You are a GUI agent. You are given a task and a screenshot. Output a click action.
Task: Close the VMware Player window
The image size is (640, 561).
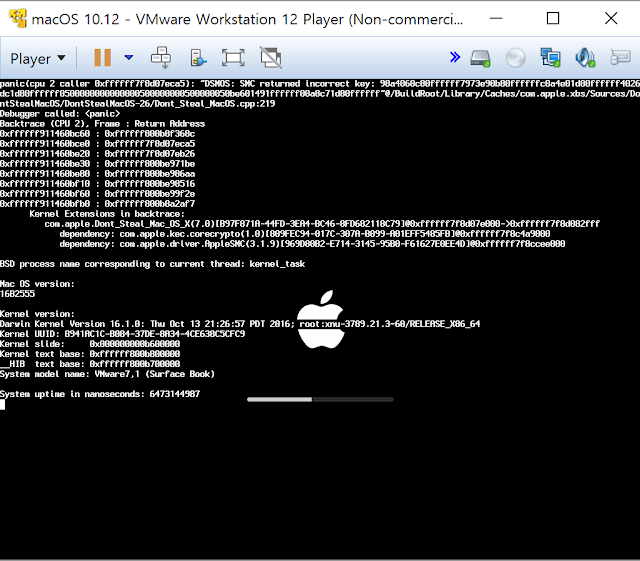click(x=611, y=18)
